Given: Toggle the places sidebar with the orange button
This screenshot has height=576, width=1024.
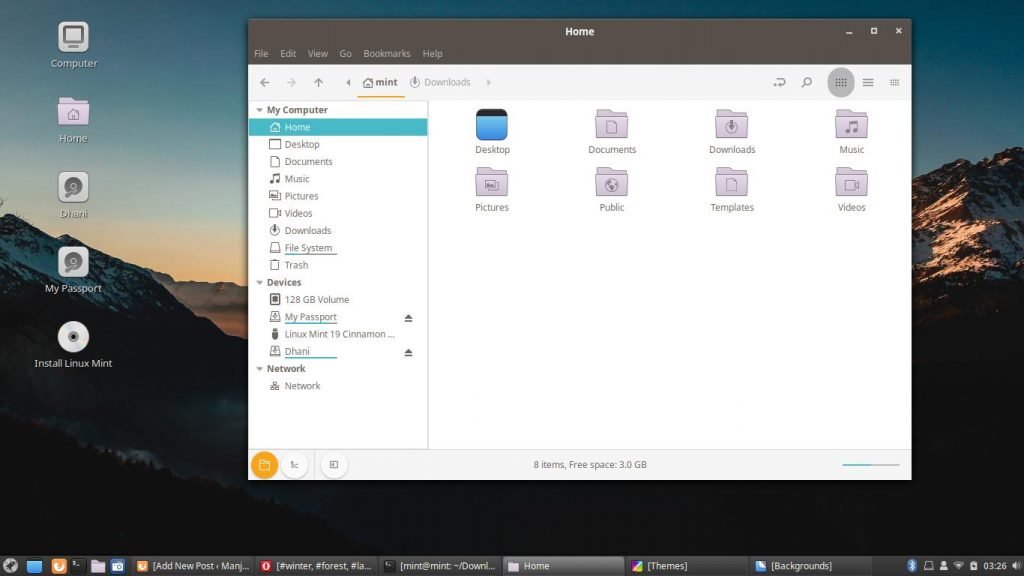Looking at the screenshot, I should [264, 464].
